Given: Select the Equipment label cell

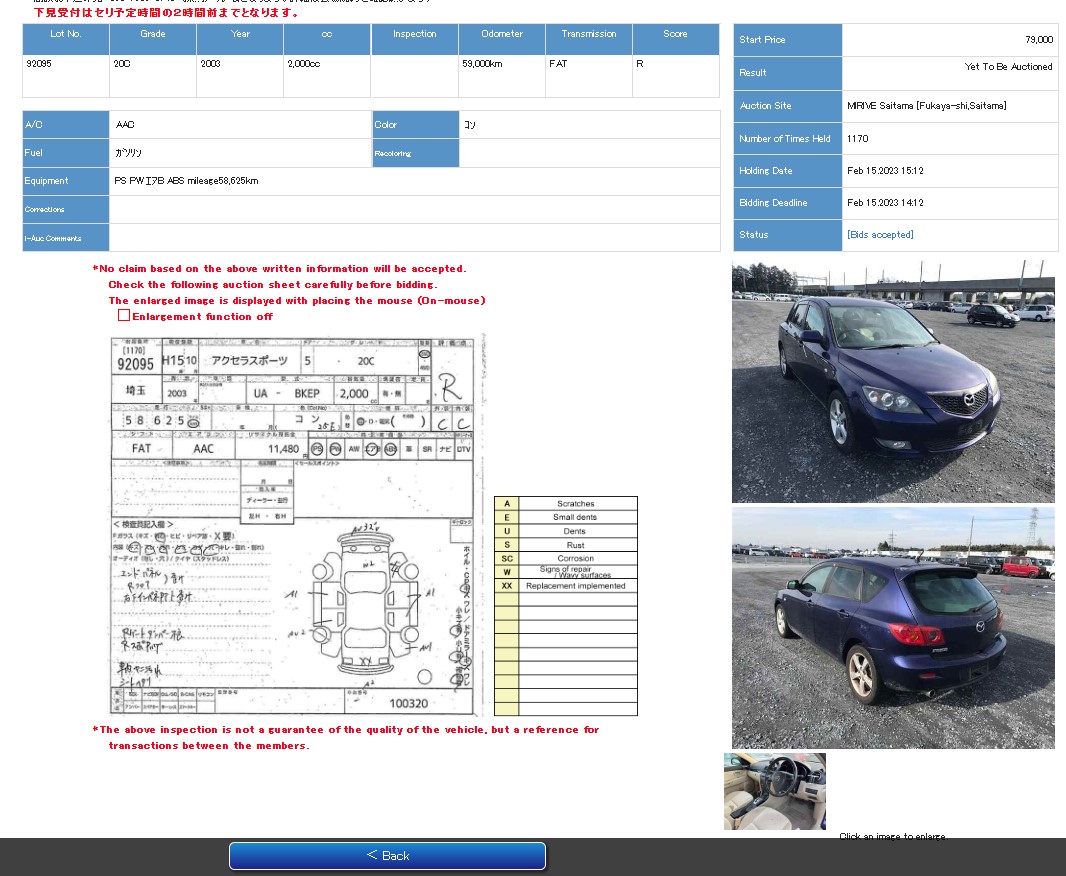Looking at the screenshot, I should [x=66, y=181].
